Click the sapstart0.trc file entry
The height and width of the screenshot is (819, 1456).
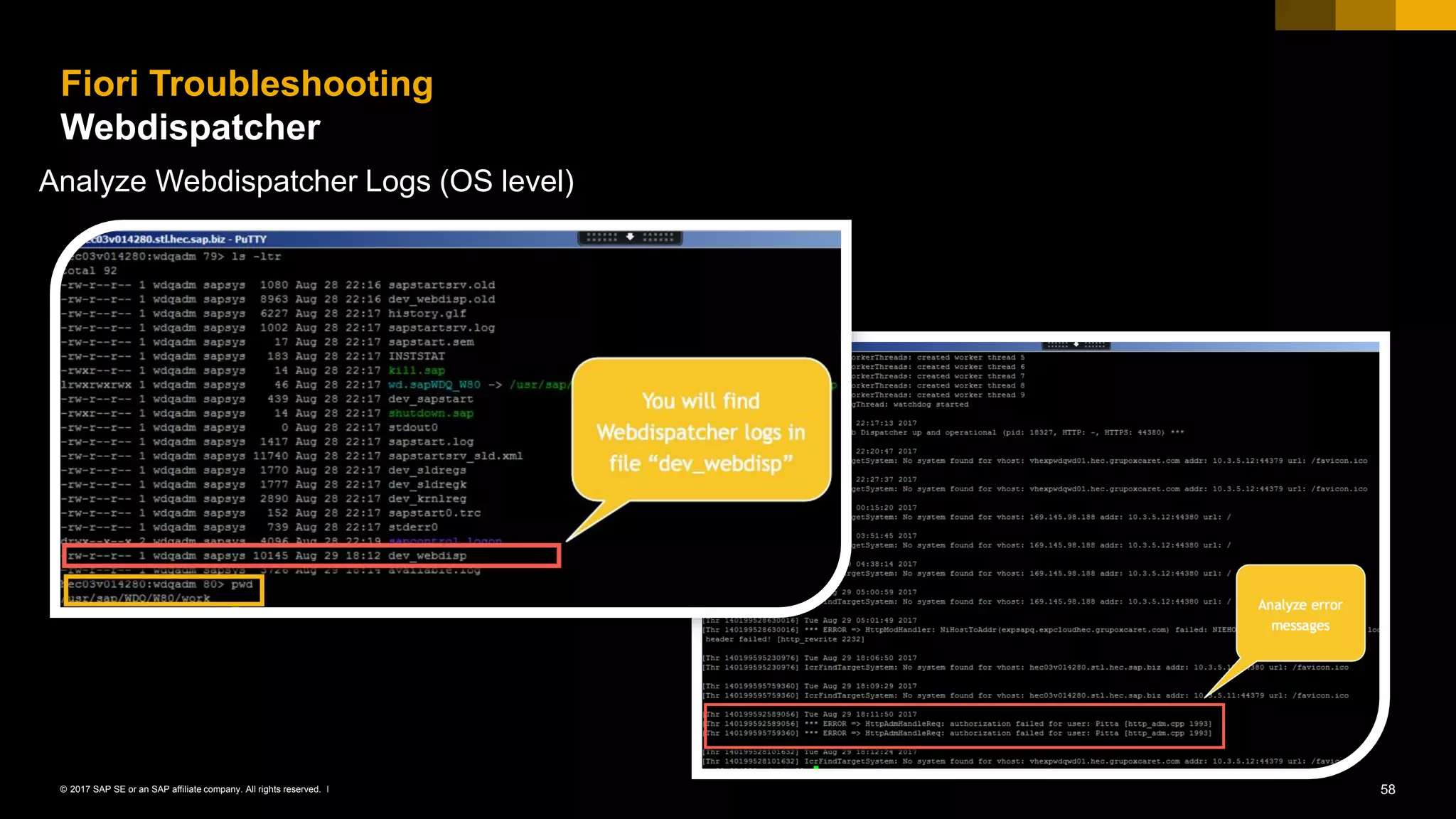[x=434, y=513]
